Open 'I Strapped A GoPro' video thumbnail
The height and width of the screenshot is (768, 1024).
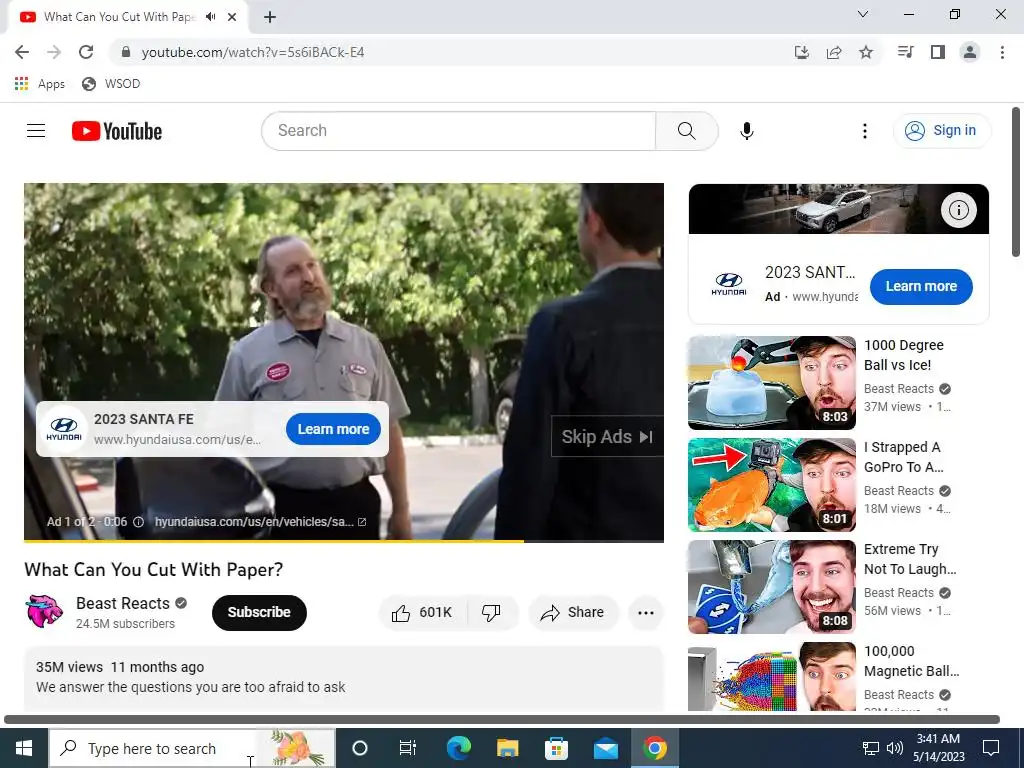(x=771, y=485)
